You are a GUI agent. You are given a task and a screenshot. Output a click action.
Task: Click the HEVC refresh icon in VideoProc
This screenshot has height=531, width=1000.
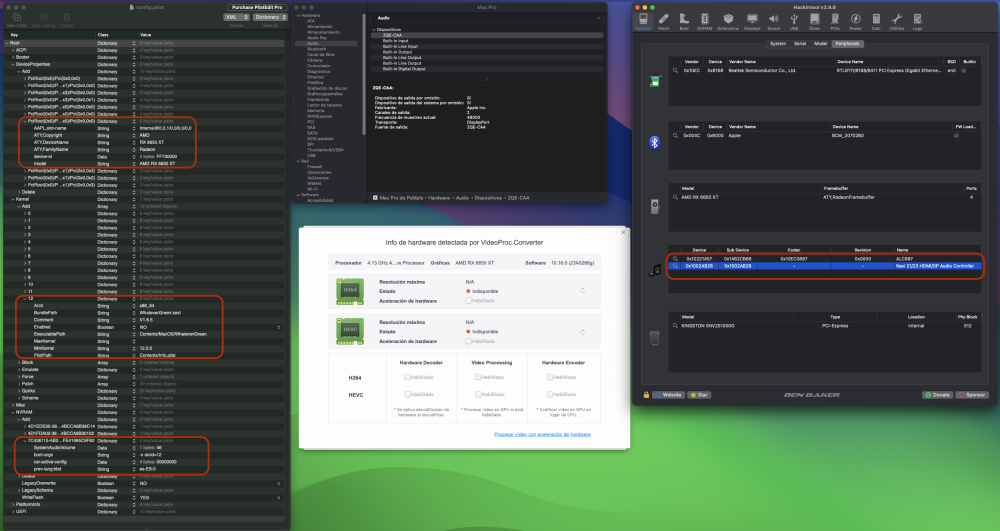582,331
